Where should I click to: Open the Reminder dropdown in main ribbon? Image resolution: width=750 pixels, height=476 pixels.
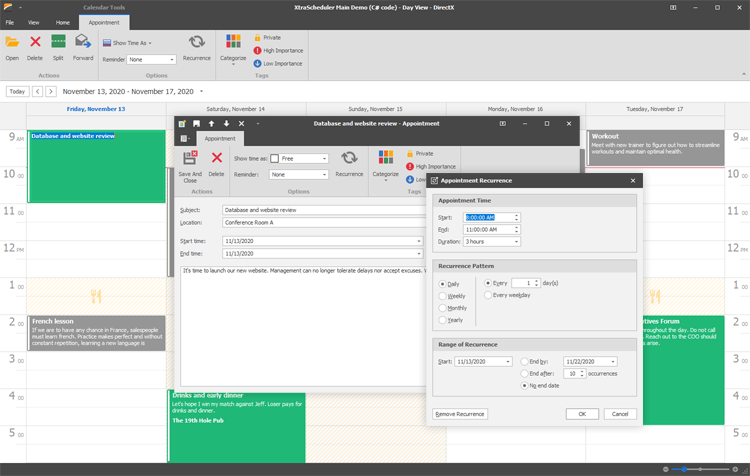tap(172, 60)
